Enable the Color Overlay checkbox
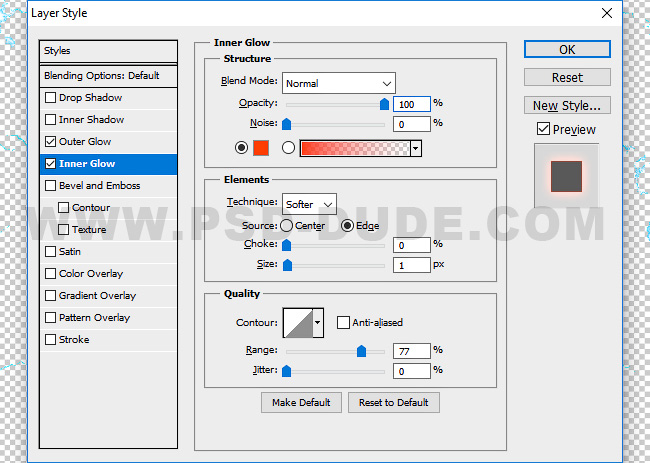650x463 pixels. coord(50,274)
